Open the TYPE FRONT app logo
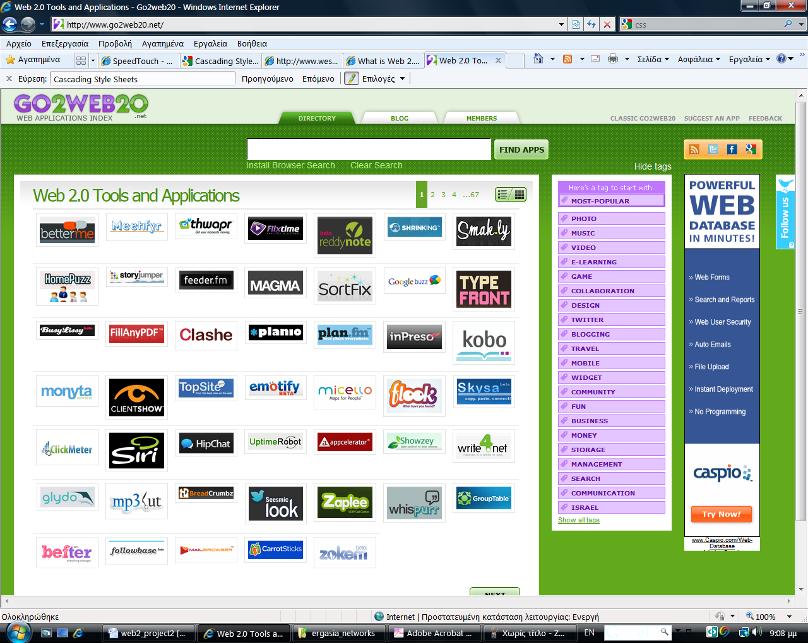The image size is (808, 643). 483,290
